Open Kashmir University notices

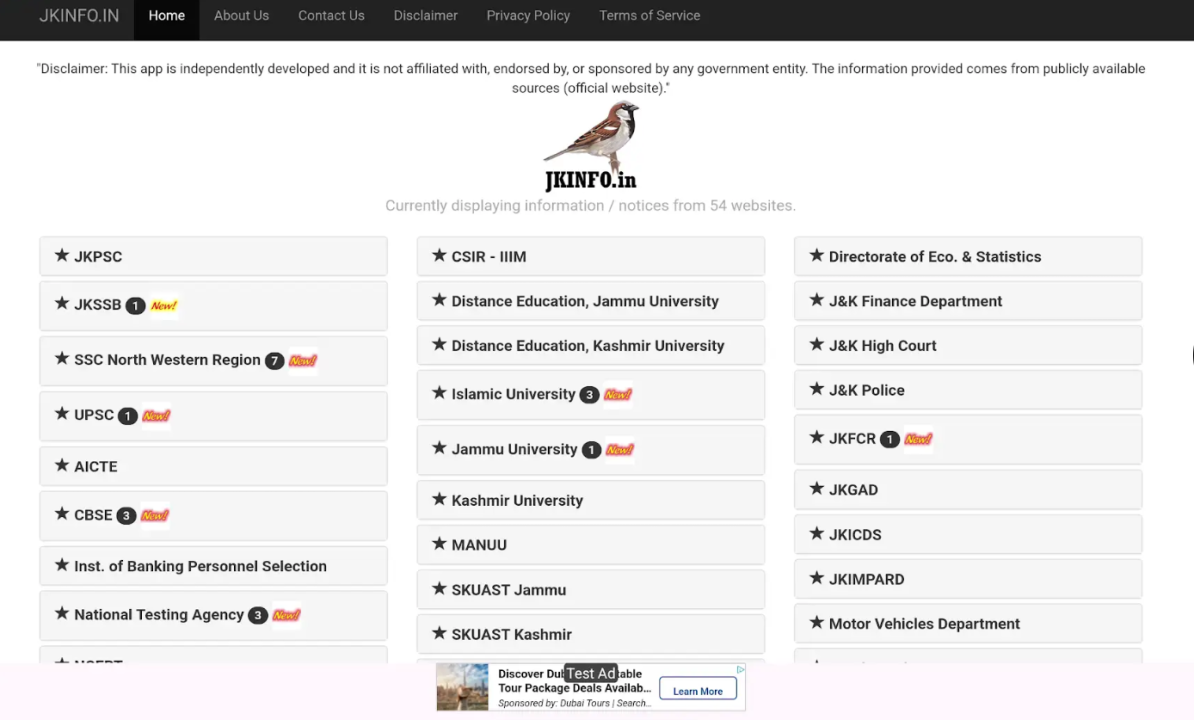pyautogui.click(x=591, y=500)
